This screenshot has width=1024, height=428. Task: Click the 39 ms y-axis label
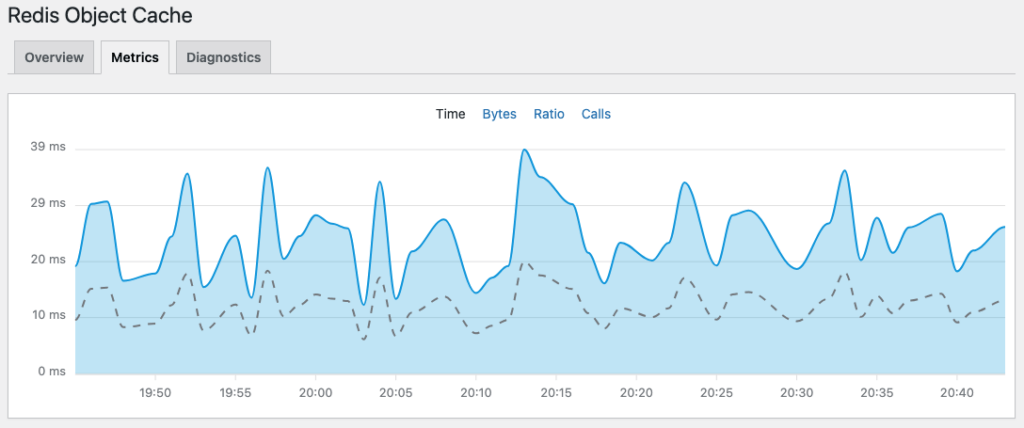tap(48, 147)
